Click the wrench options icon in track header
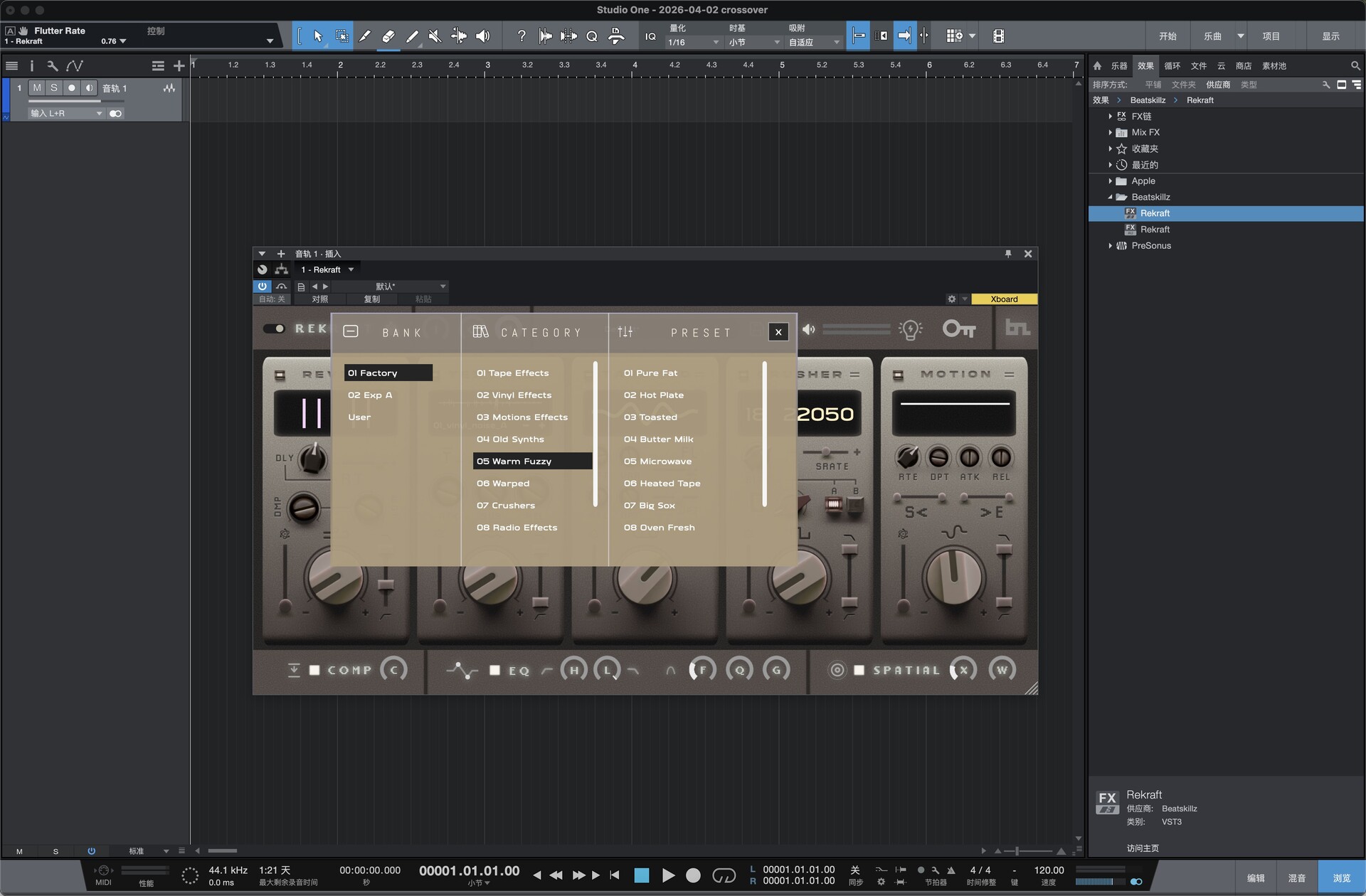This screenshot has width=1366, height=896. [52, 66]
